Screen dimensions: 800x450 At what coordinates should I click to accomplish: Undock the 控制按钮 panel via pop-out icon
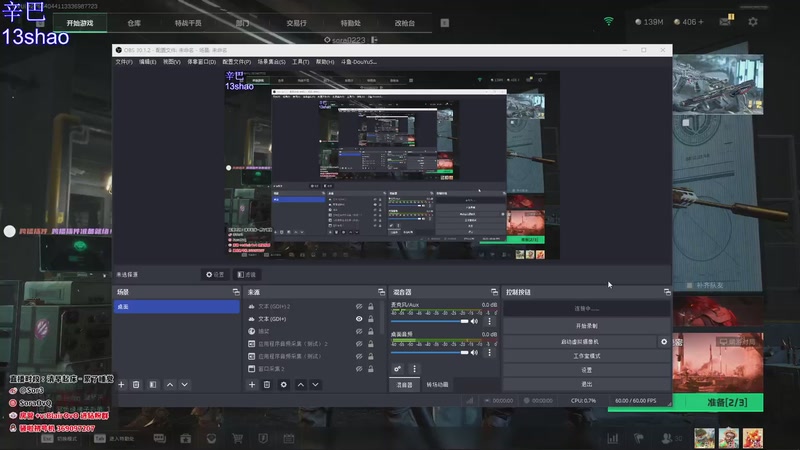(667, 292)
